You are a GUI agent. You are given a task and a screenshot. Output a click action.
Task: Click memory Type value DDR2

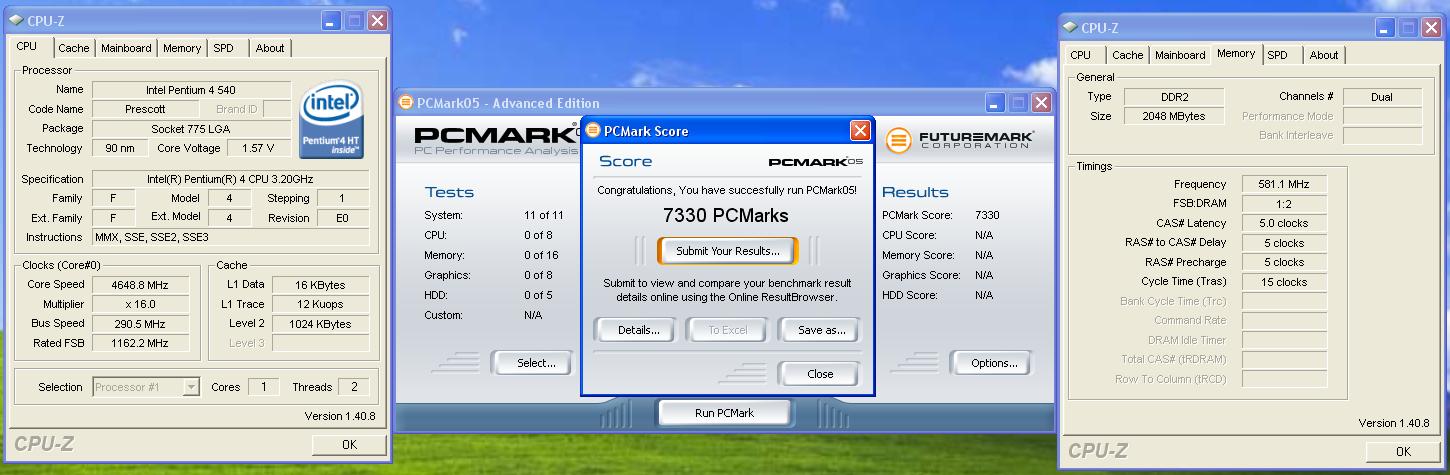tap(1174, 97)
